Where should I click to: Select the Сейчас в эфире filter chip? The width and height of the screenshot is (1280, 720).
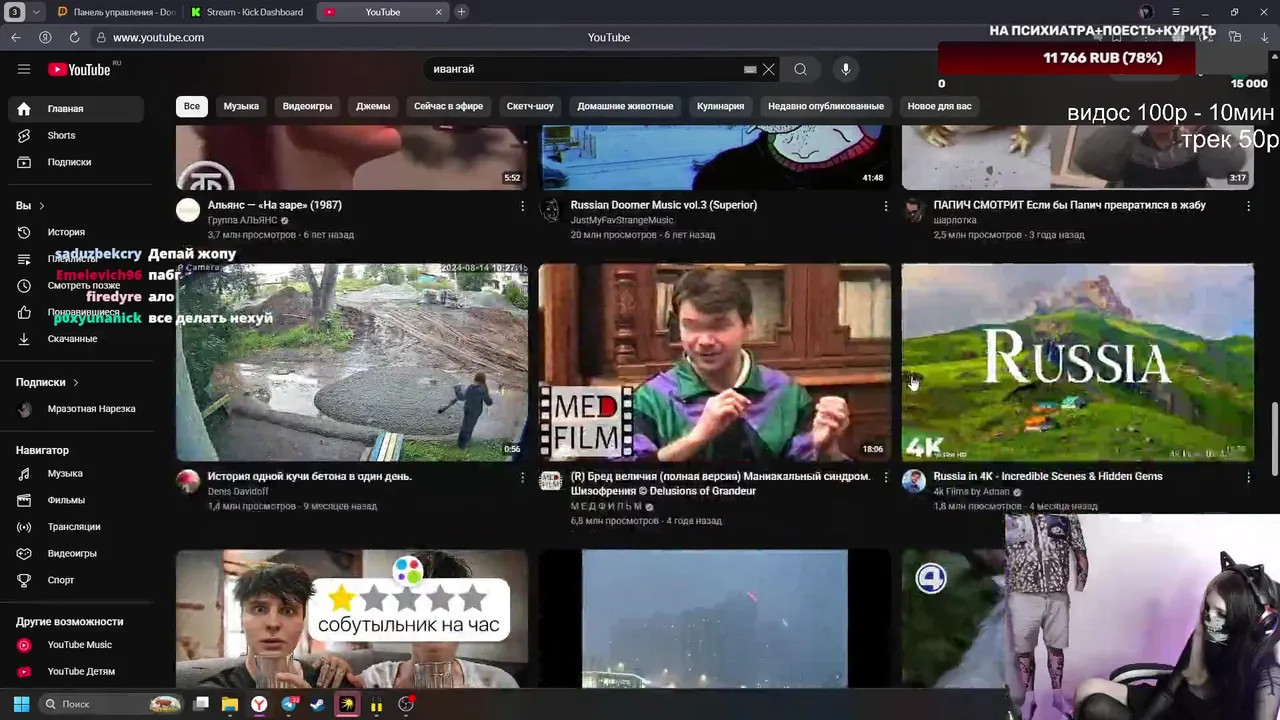pos(448,106)
